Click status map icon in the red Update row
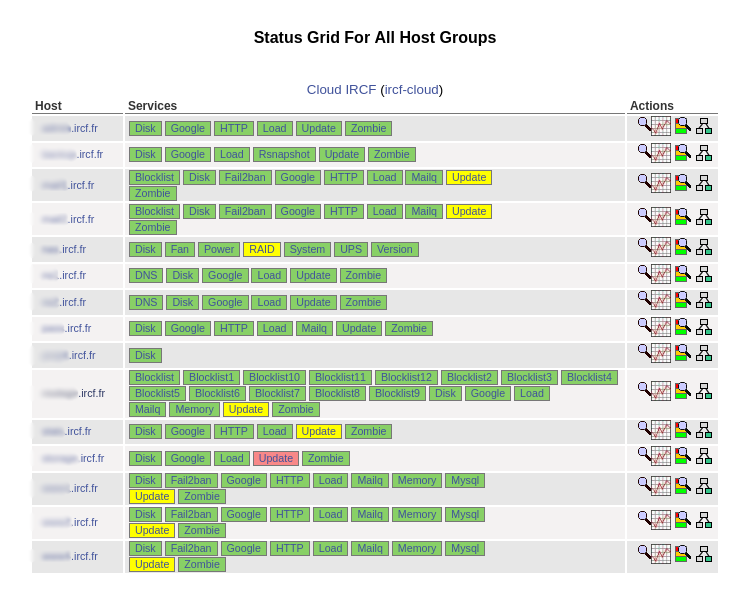753x598 pixels. click(x=704, y=456)
